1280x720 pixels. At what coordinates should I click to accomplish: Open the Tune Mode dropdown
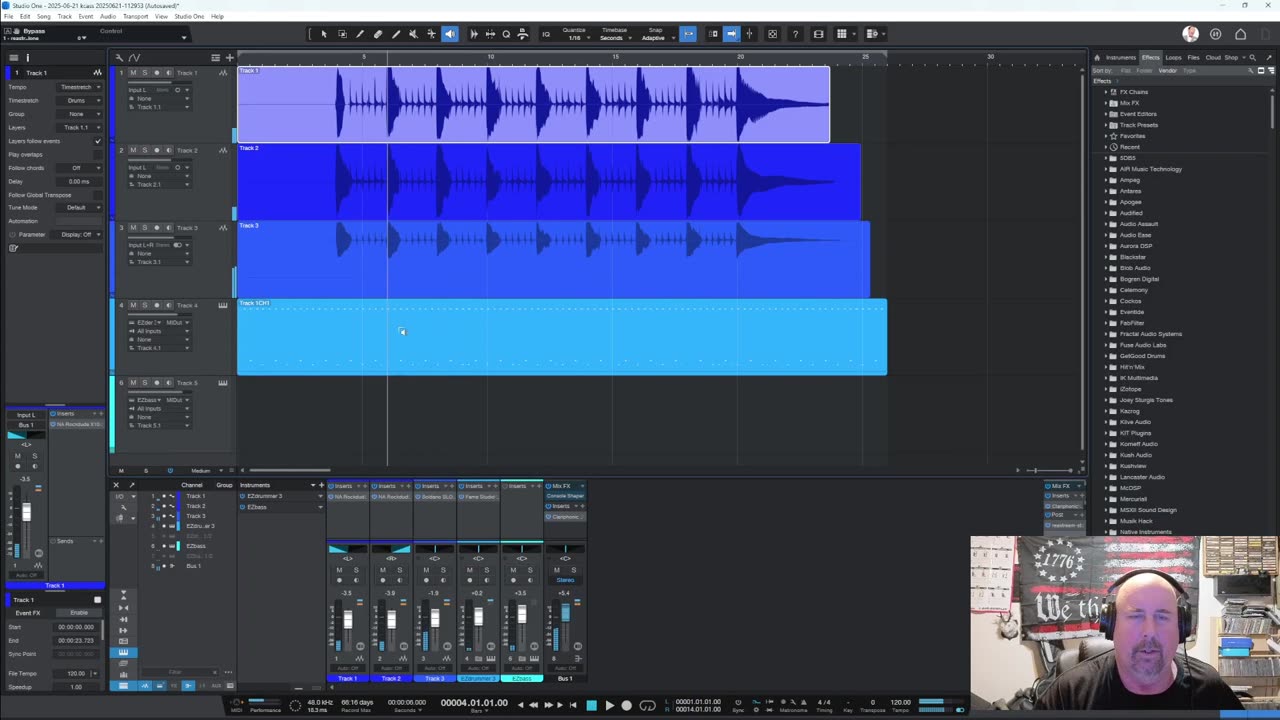pos(81,207)
